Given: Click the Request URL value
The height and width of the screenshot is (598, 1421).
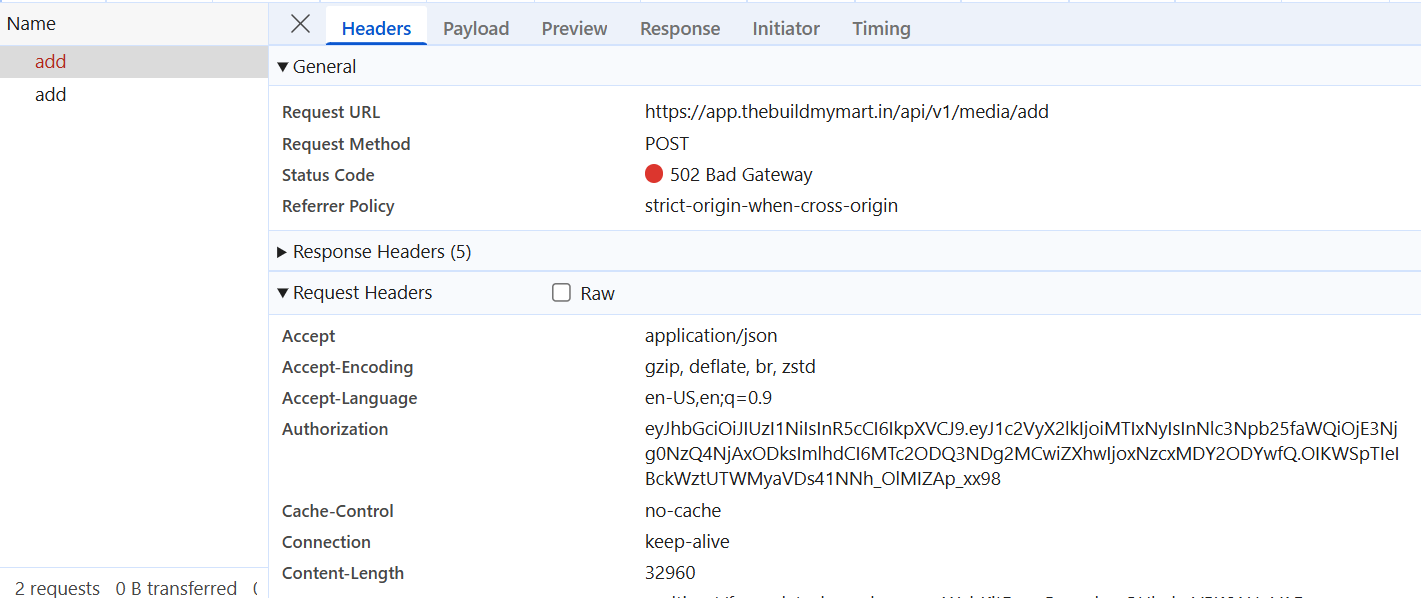Looking at the screenshot, I should tap(846, 112).
